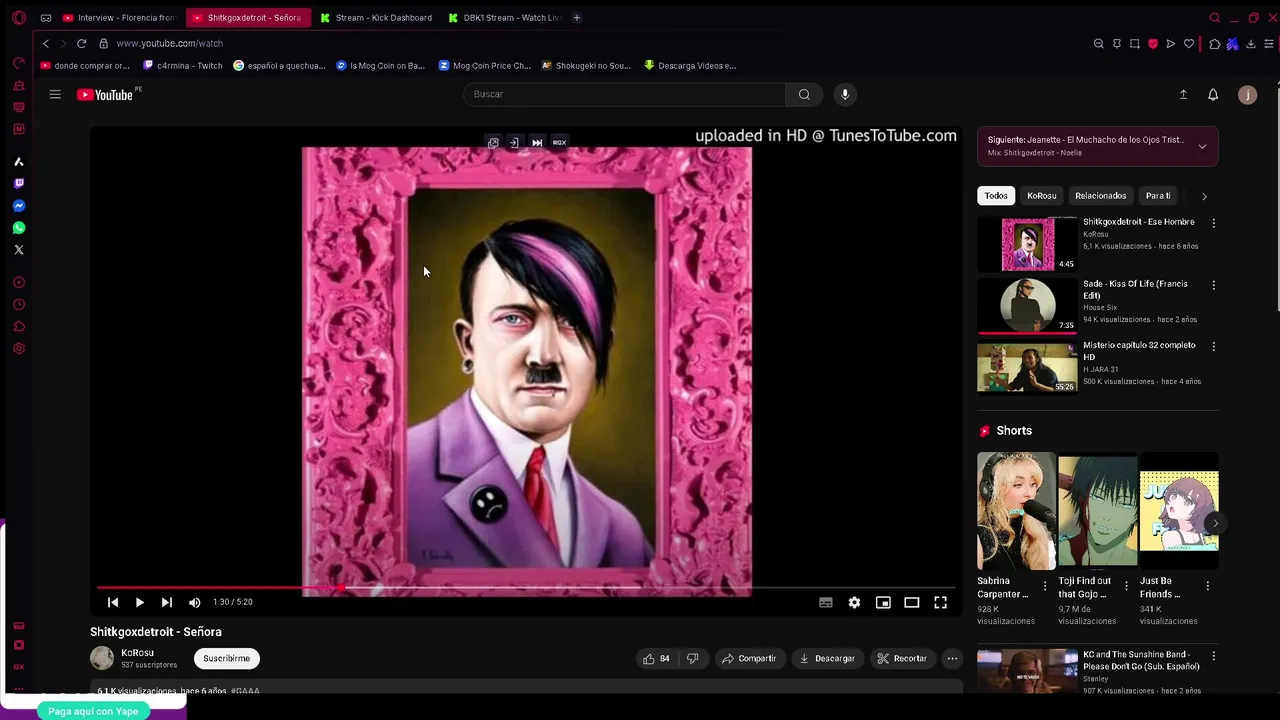Open YouTube guide hamburger menu
Screen dimensions: 1280x720
(x=55, y=94)
